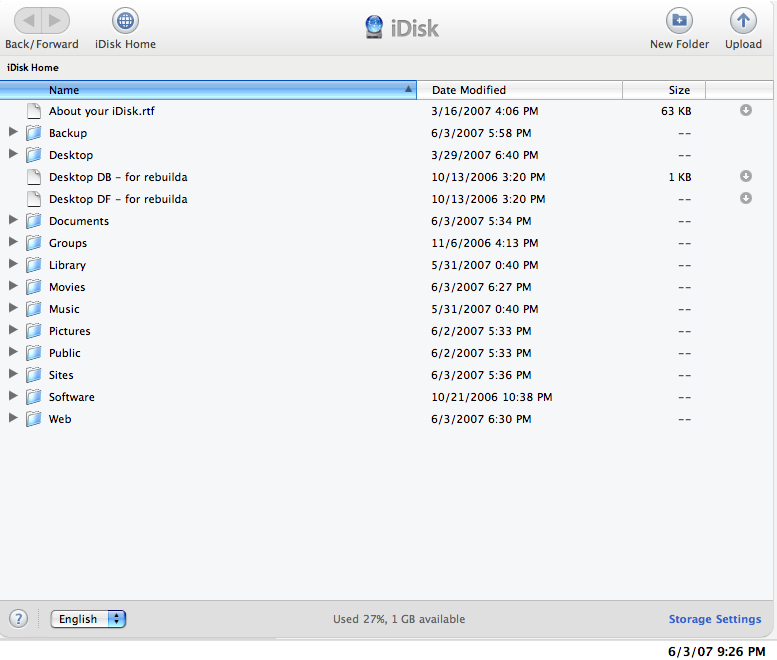Click the Desktop DF file icon
777x660 pixels.
[x=34, y=199]
